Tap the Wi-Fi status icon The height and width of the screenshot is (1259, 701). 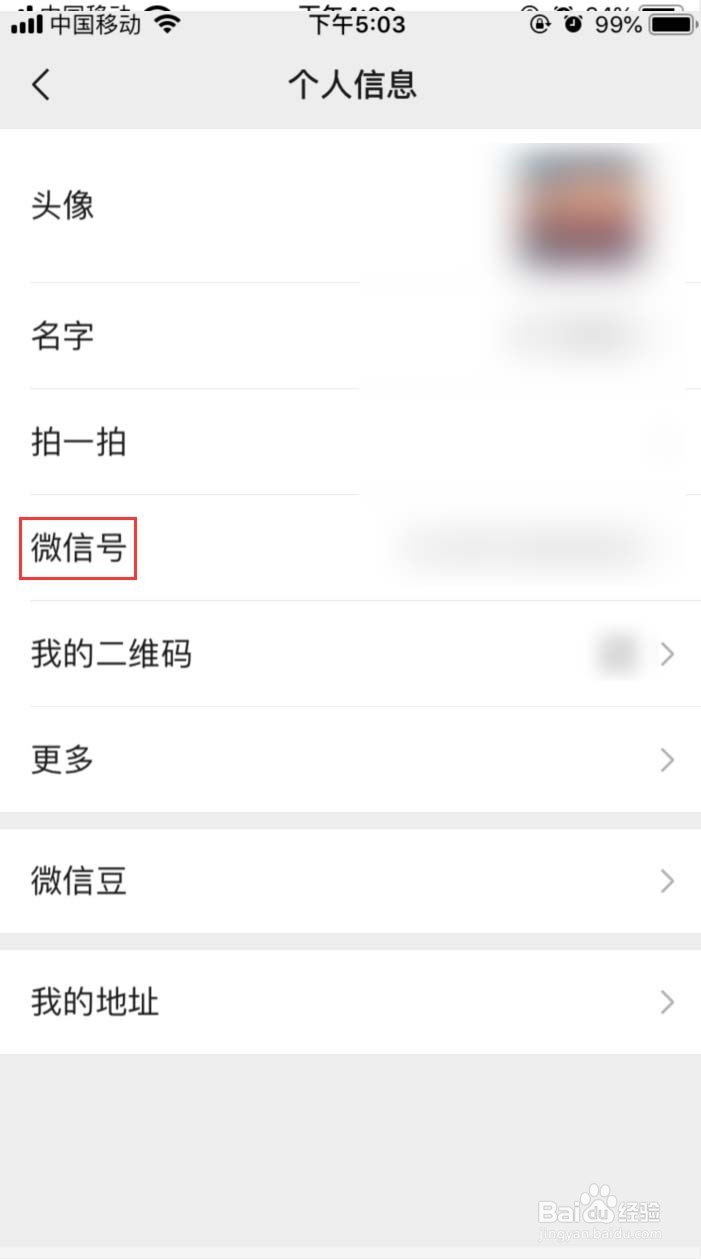(166, 24)
